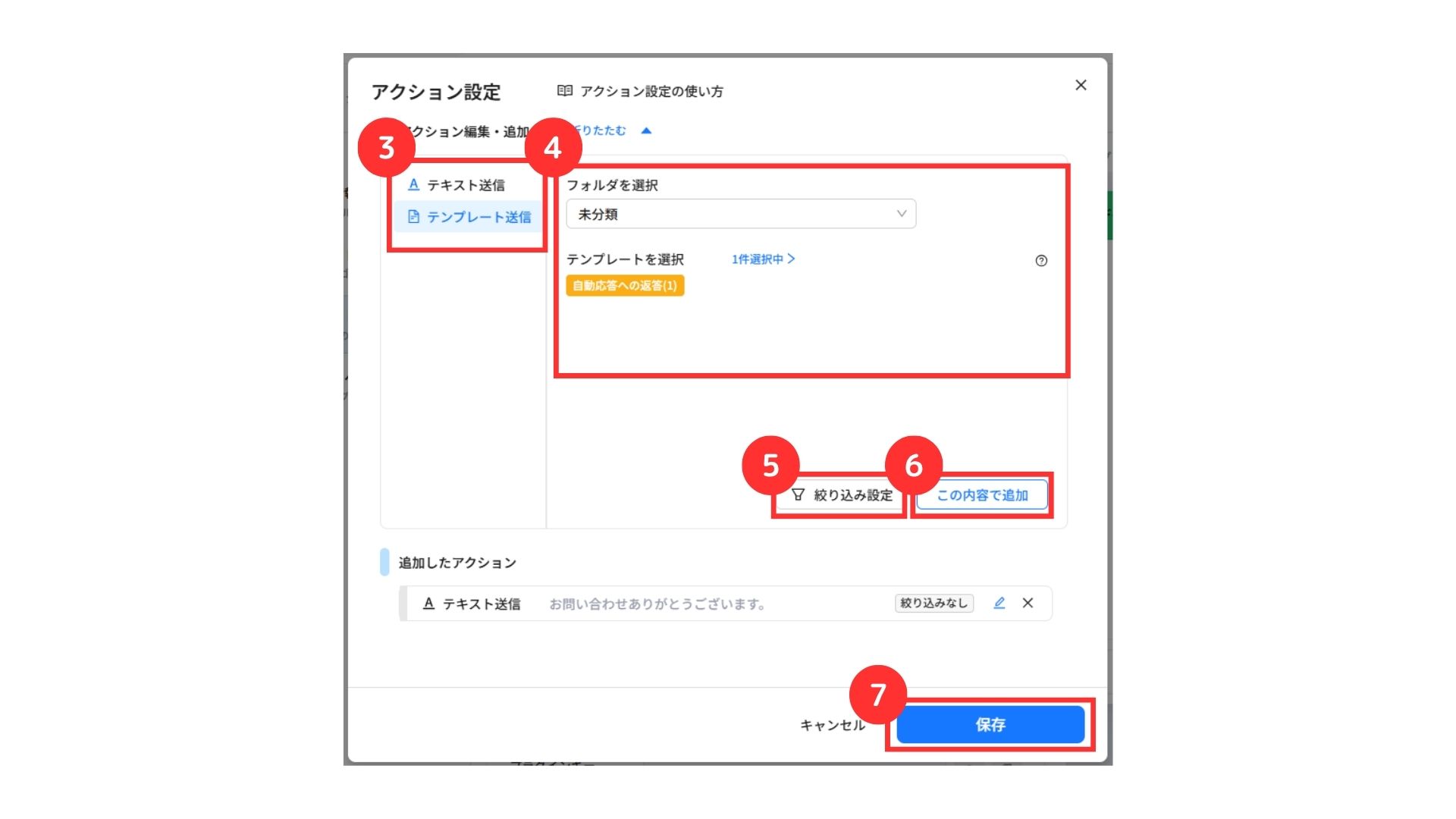Image resolution: width=1456 pixels, height=819 pixels.
Task: Click the 保存 button
Action: (x=990, y=725)
